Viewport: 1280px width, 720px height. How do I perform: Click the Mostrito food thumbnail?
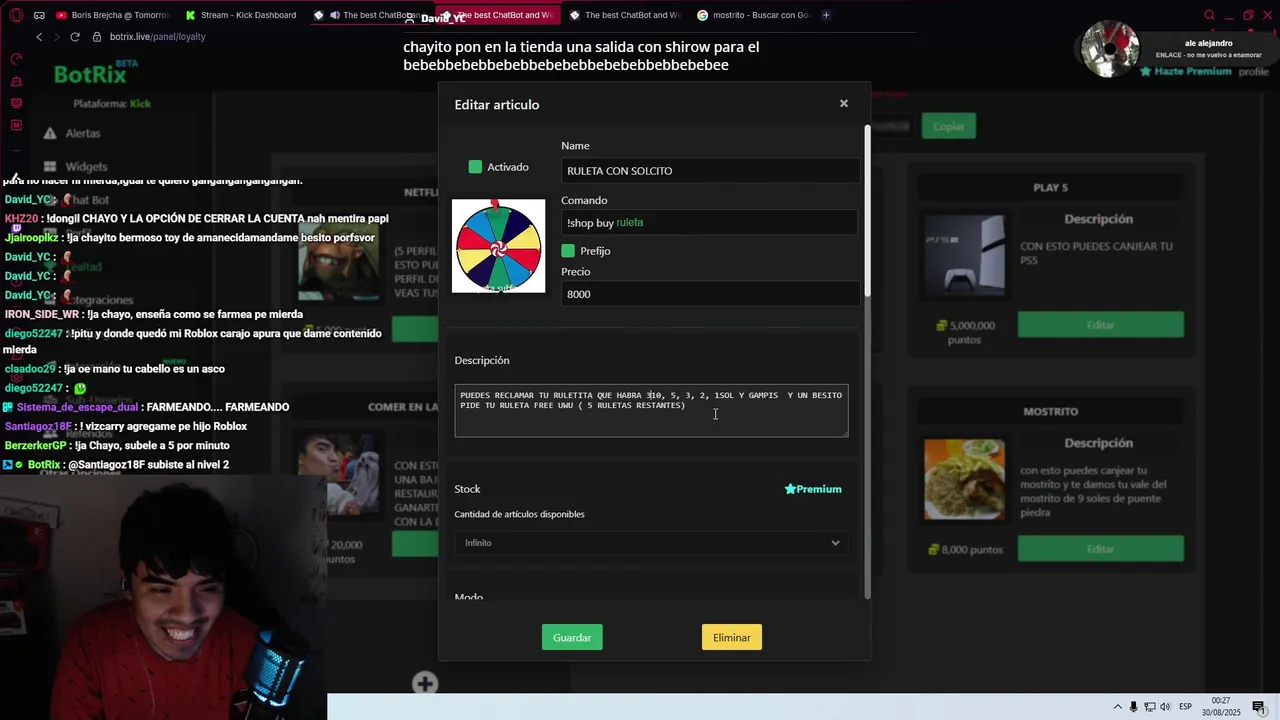pyautogui.click(x=964, y=479)
